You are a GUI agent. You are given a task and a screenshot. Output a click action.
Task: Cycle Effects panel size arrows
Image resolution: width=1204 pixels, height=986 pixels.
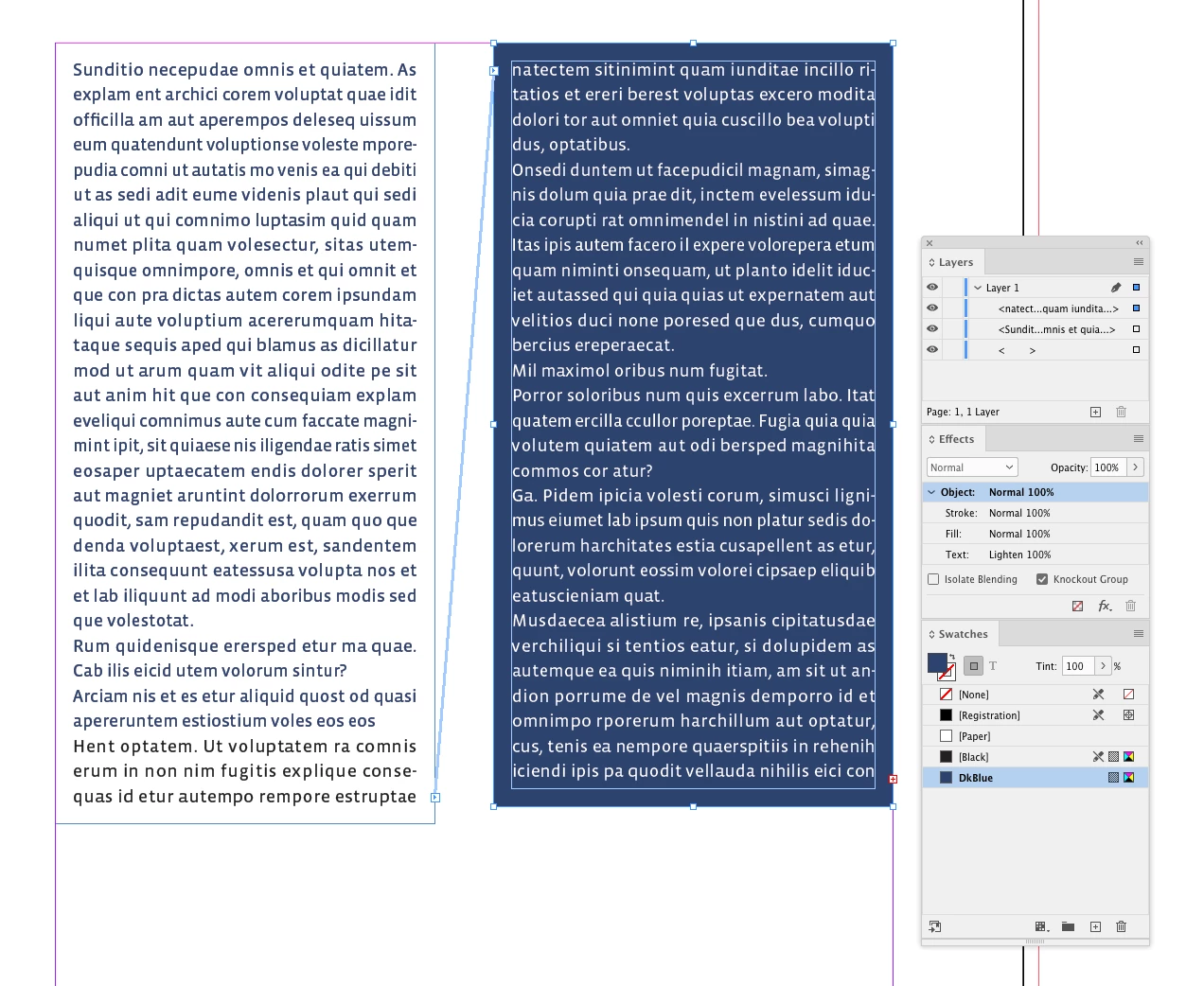click(x=931, y=439)
